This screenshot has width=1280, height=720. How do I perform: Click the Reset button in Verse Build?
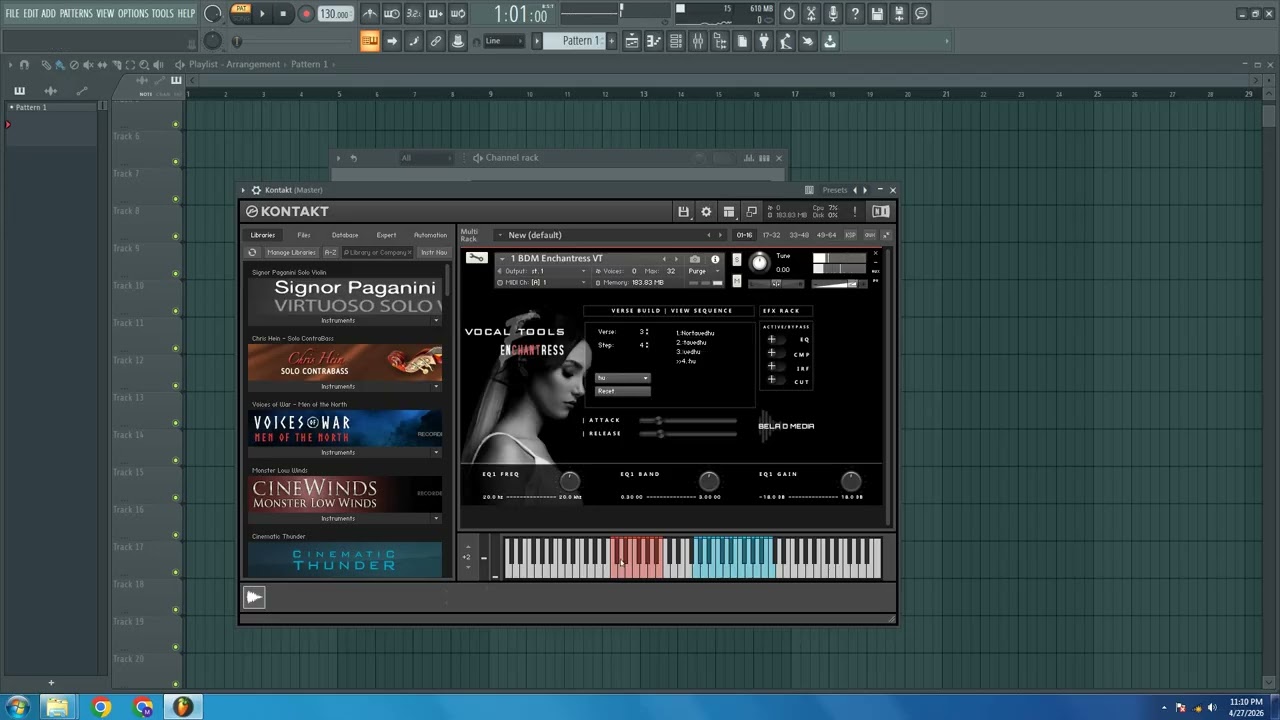(x=622, y=391)
